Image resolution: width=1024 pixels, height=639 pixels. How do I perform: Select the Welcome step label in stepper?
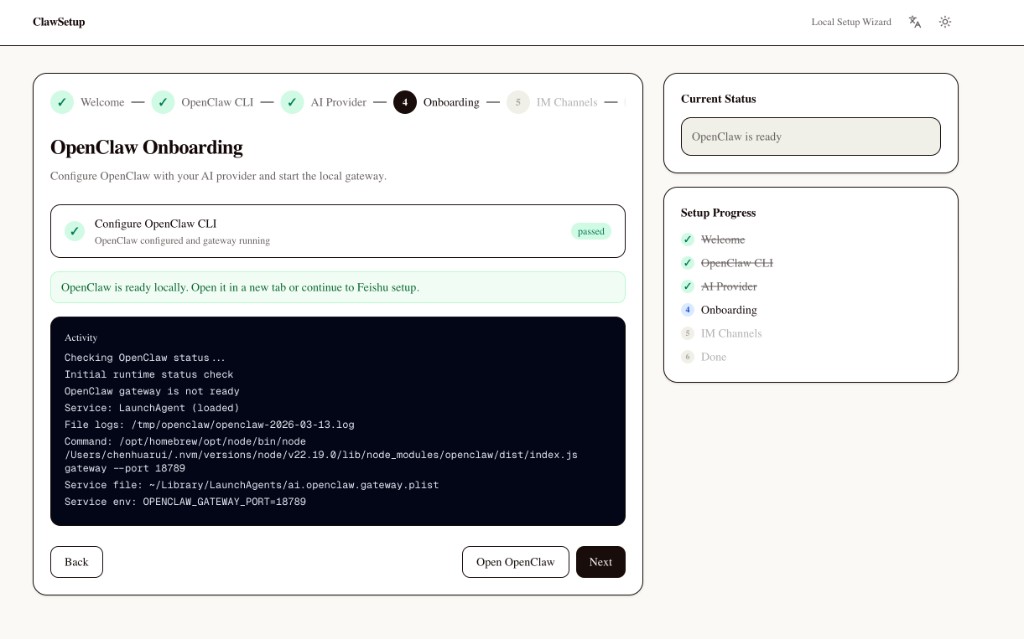pos(102,103)
